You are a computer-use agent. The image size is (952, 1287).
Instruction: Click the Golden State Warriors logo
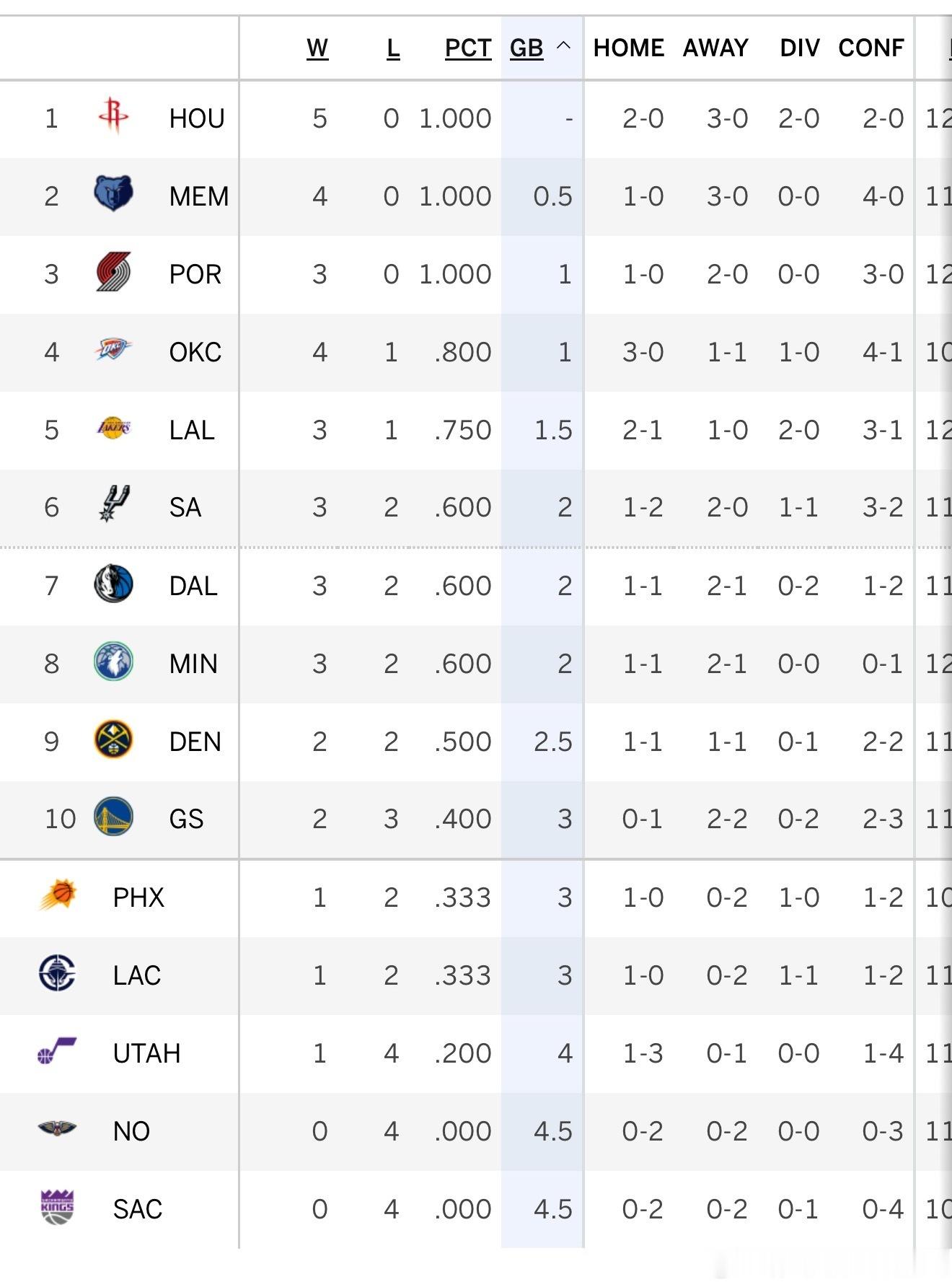pyautogui.click(x=113, y=817)
